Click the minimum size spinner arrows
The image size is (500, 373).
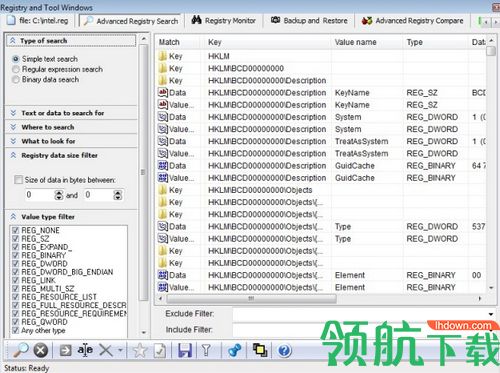pyautogui.click(x=59, y=195)
